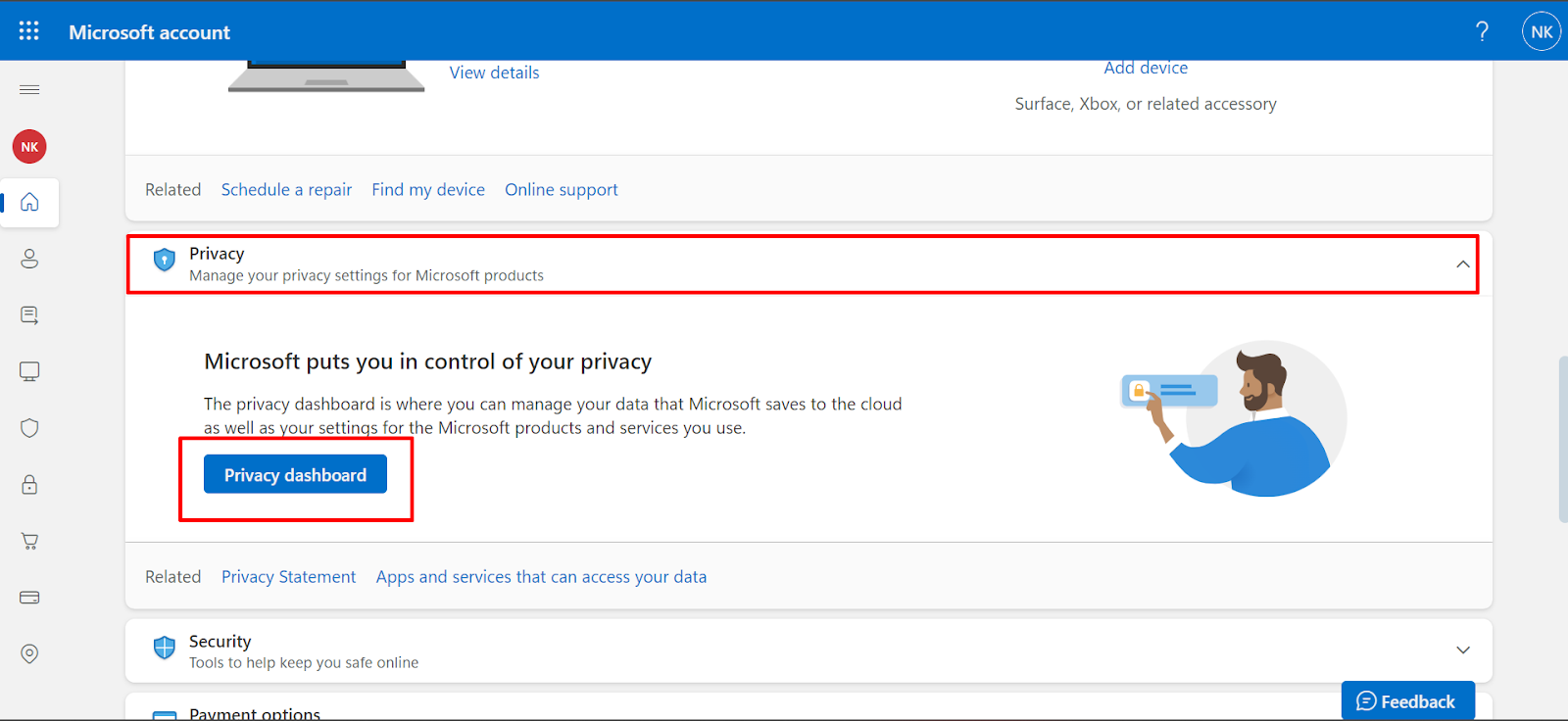Click the Privacy section shield icon
This screenshot has width=1568, height=721.
(x=164, y=260)
